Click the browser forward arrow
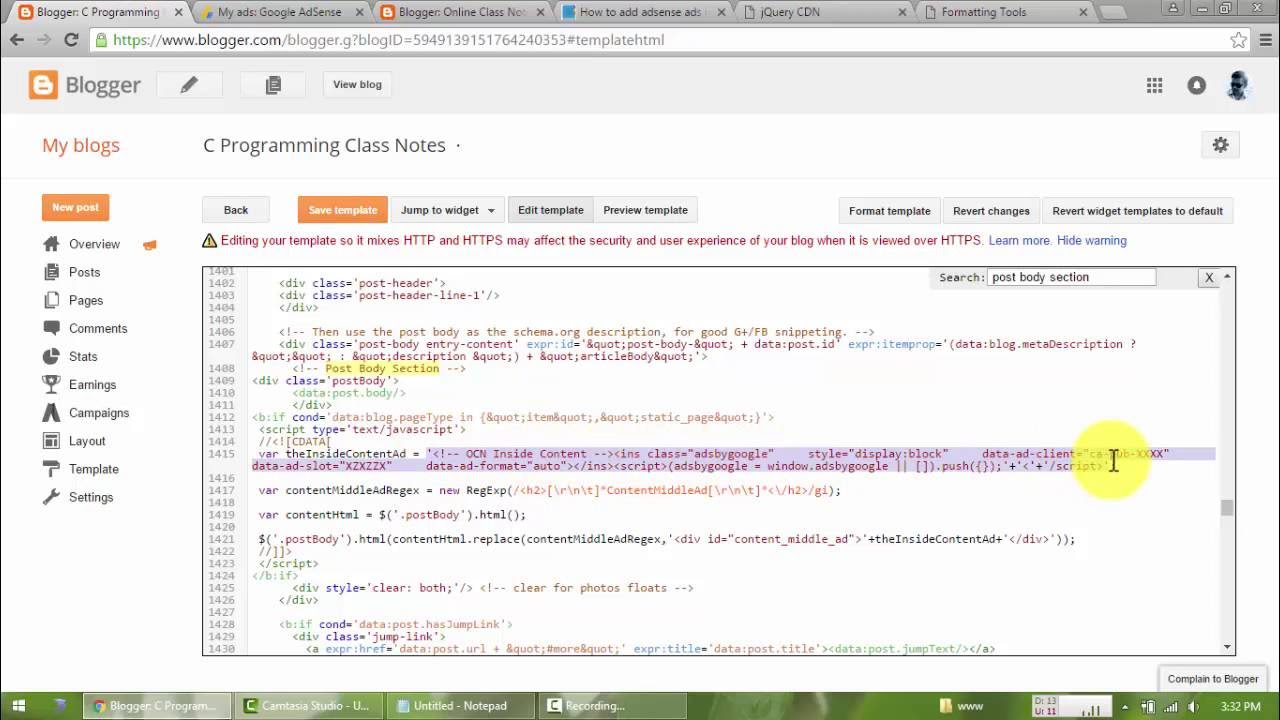The width and height of the screenshot is (1280, 720). click(x=44, y=40)
